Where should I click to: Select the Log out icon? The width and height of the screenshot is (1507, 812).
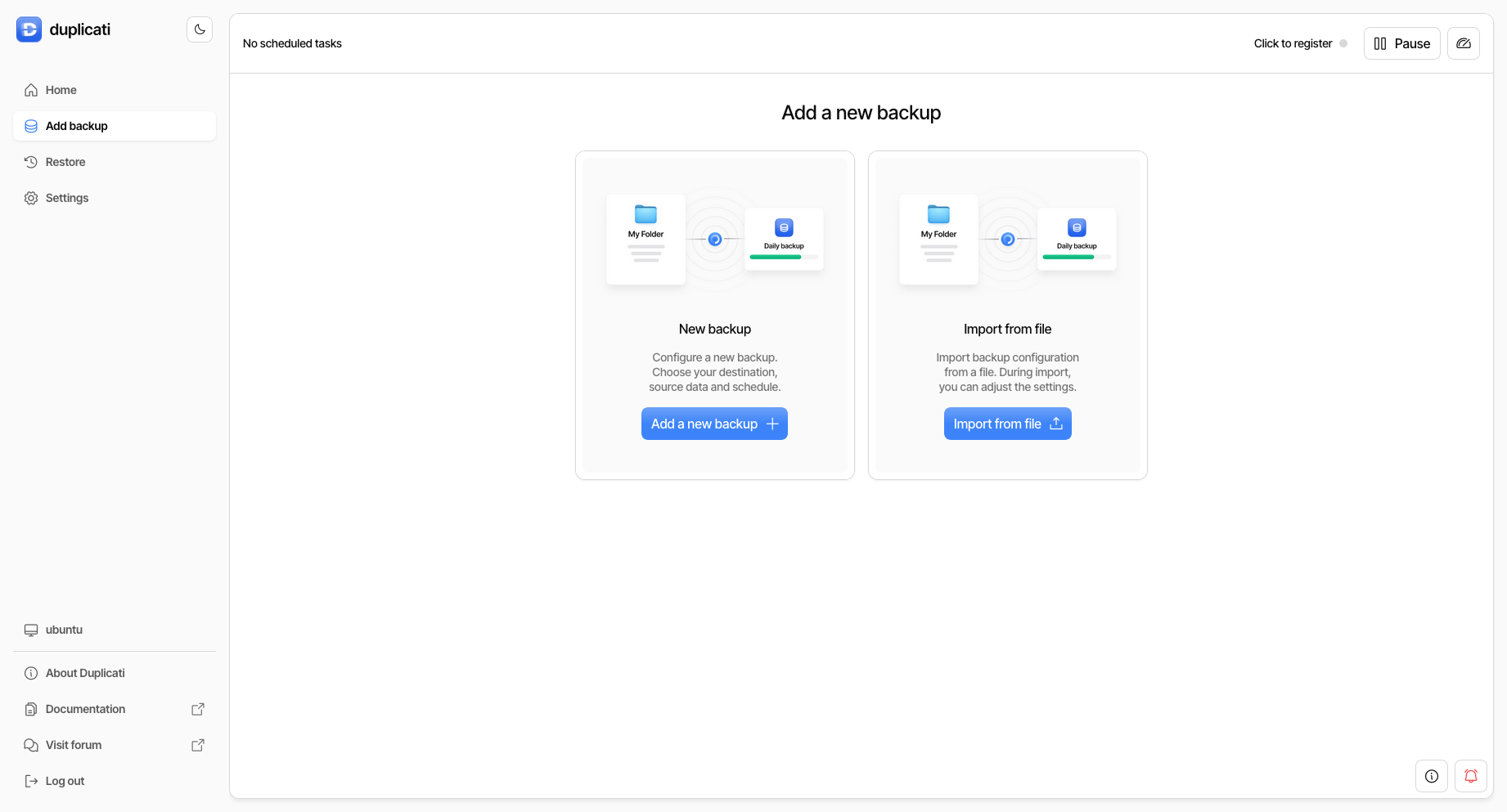point(30,781)
